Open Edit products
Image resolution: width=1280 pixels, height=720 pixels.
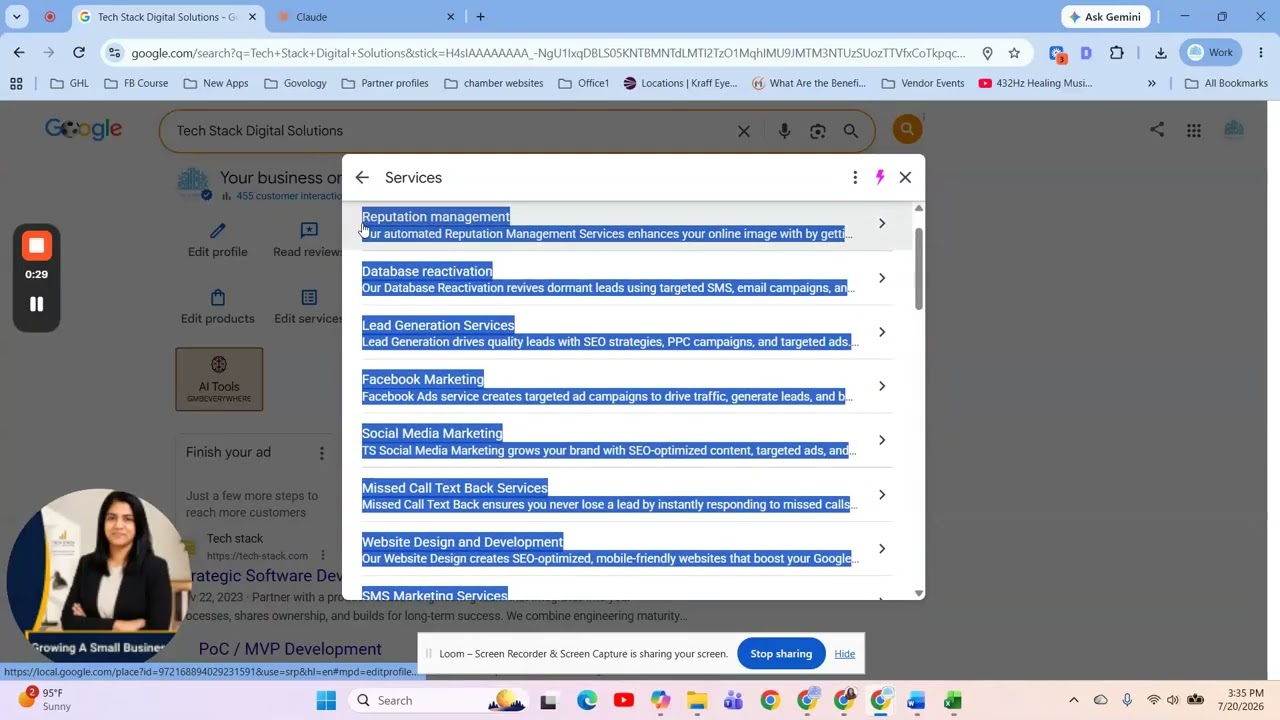click(217, 307)
